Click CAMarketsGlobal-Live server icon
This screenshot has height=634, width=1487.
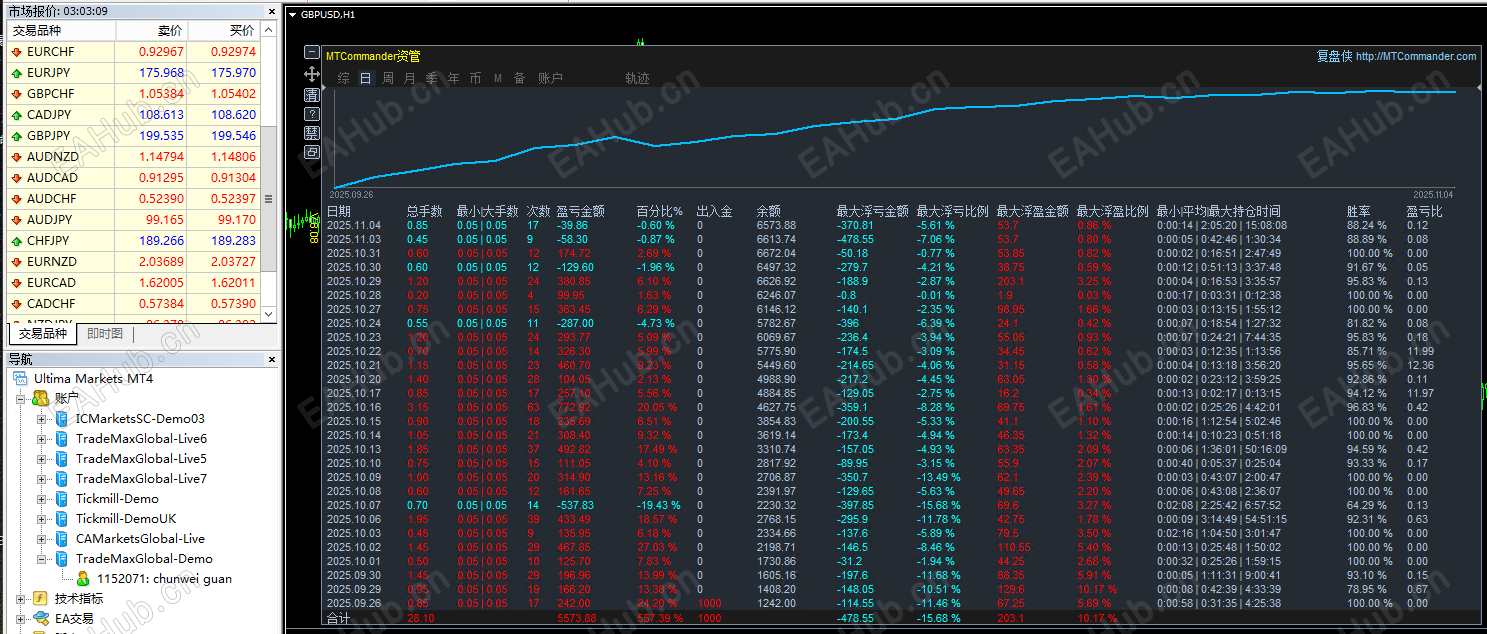coord(62,539)
